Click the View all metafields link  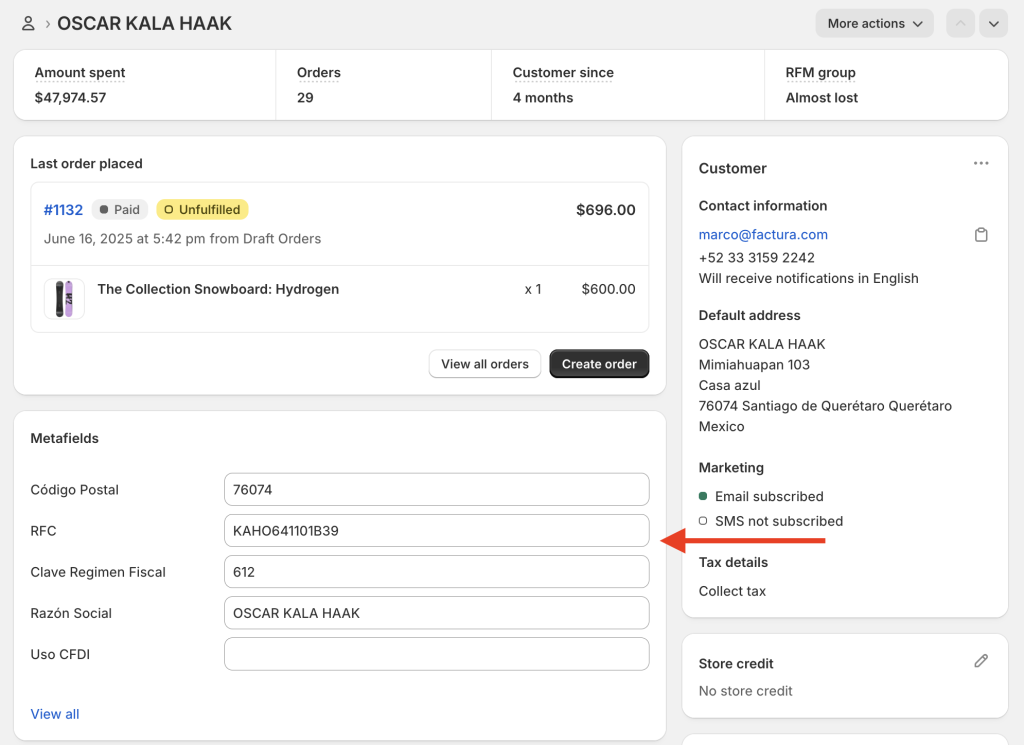click(55, 714)
